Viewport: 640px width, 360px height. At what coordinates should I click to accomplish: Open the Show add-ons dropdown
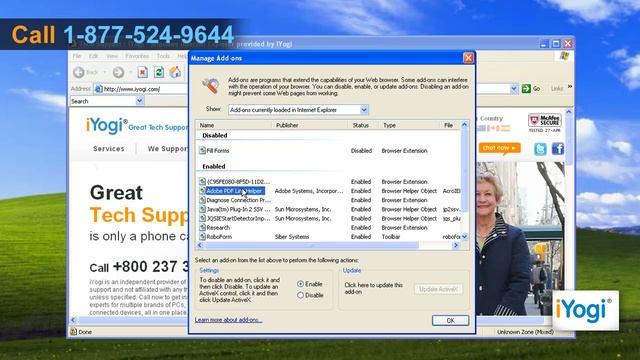364,109
